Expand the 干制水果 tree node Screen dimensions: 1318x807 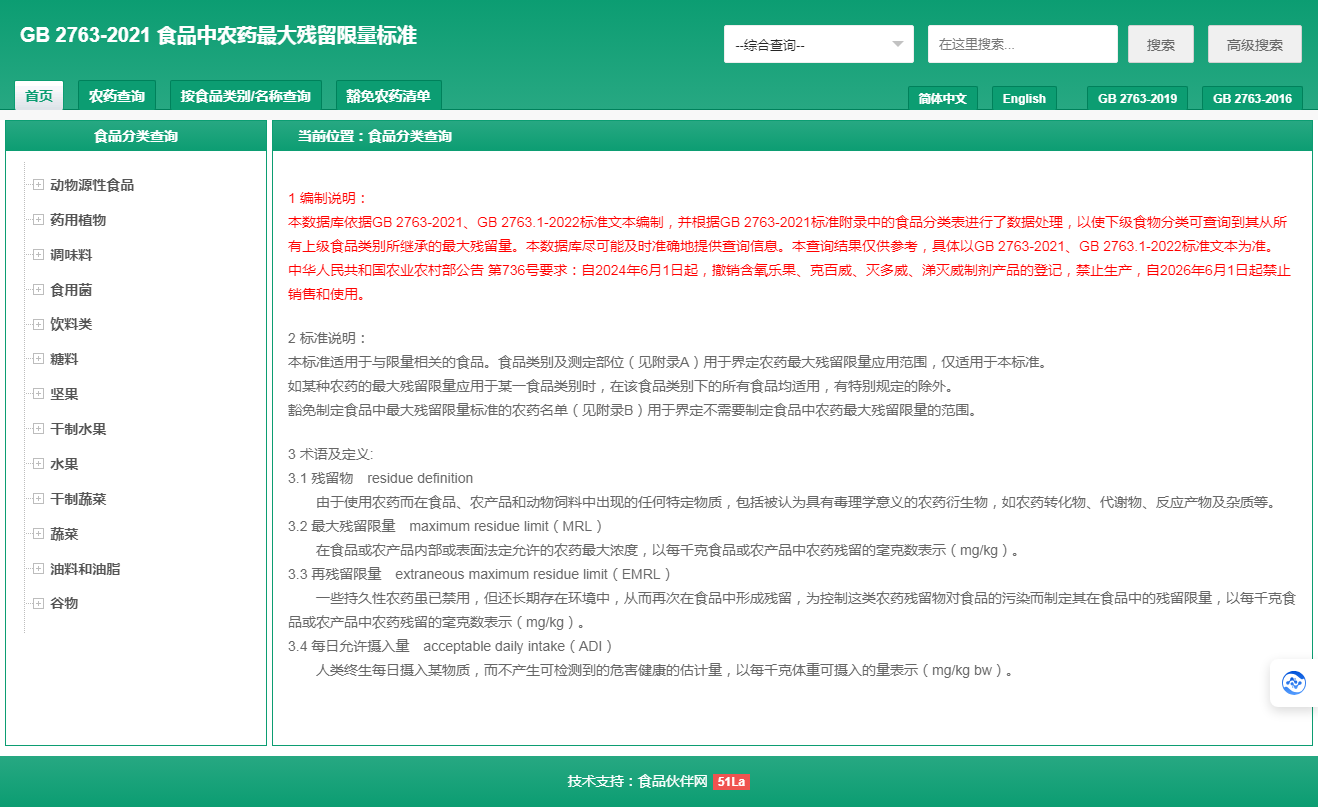coord(38,429)
